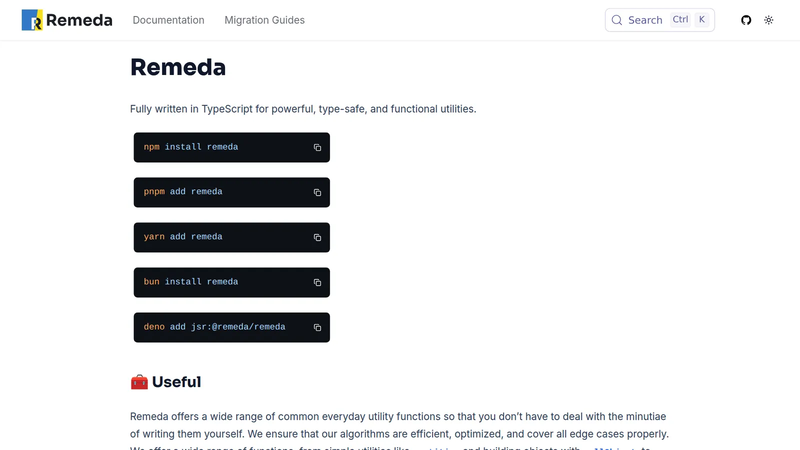Click the Remeda logo icon
The width and height of the screenshot is (800, 450).
coord(32,20)
